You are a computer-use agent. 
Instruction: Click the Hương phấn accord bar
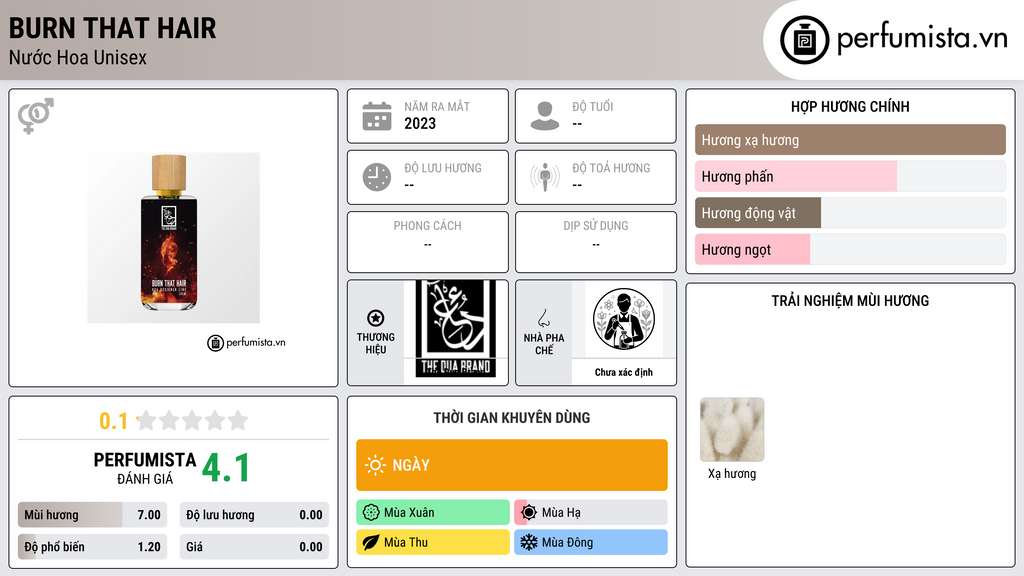coord(850,176)
